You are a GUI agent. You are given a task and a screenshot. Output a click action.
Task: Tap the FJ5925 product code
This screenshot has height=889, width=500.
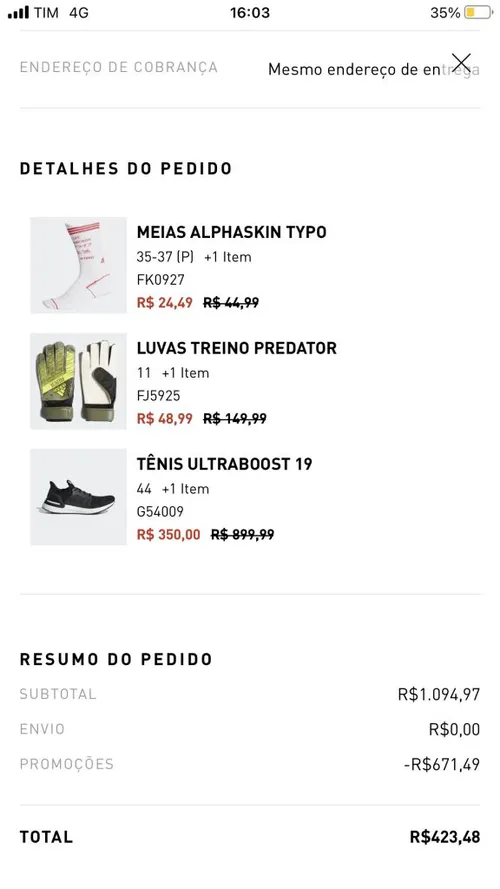click(158, 396)
